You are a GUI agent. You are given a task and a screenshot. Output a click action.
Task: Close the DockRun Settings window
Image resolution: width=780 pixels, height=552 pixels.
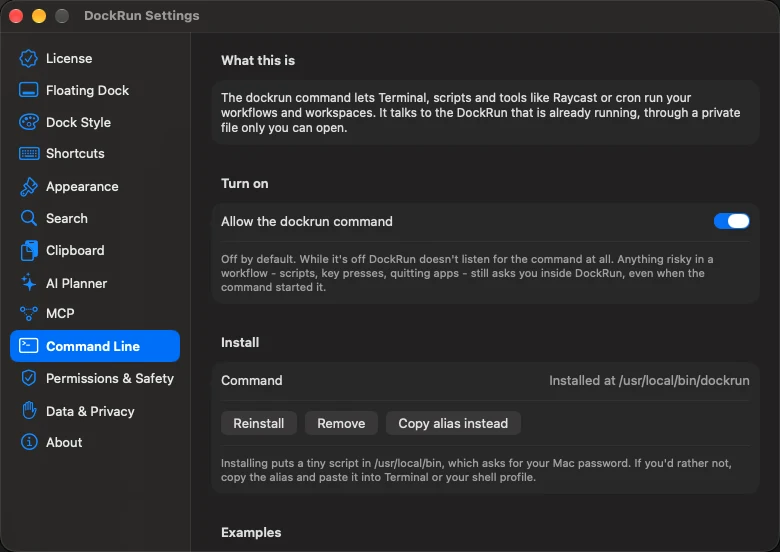click(16, 16)
